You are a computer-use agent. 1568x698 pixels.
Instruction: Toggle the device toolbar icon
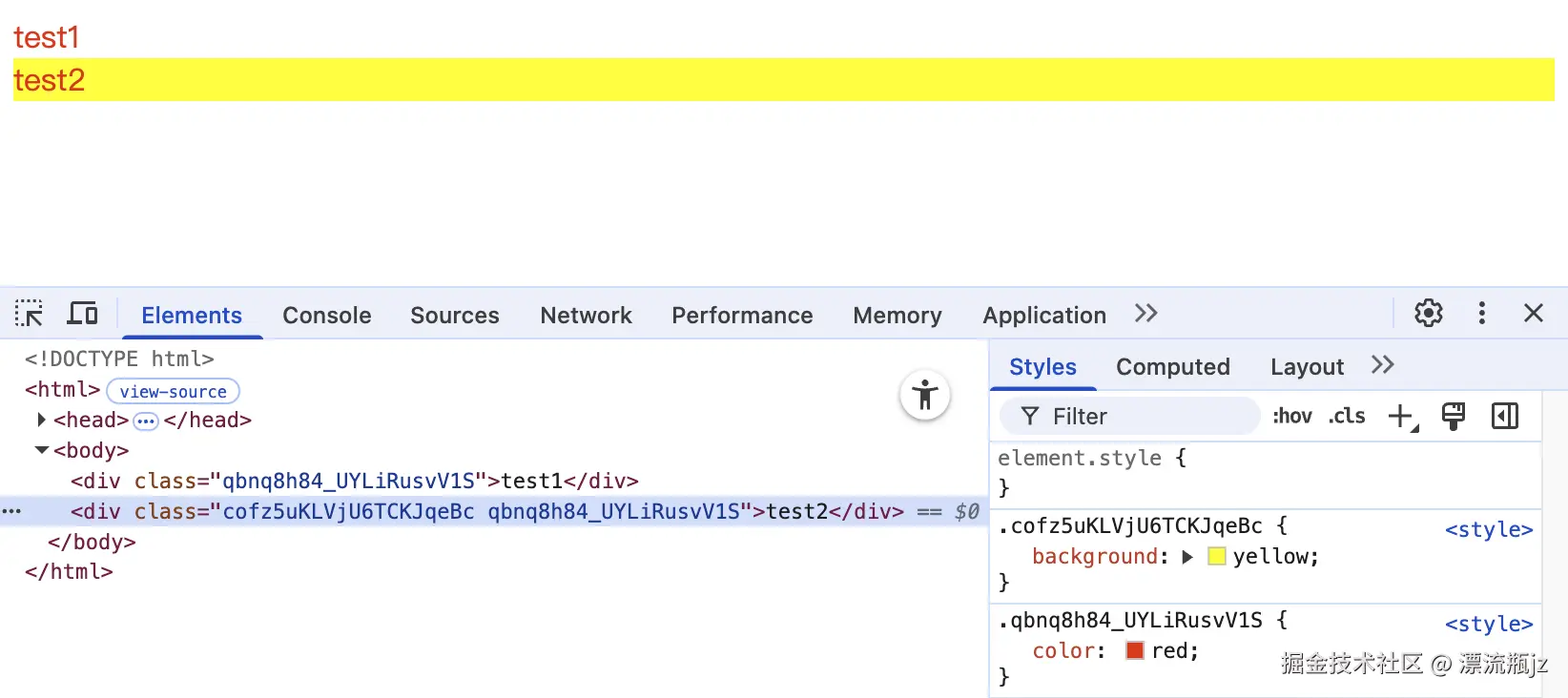click(x=83, y=314)
